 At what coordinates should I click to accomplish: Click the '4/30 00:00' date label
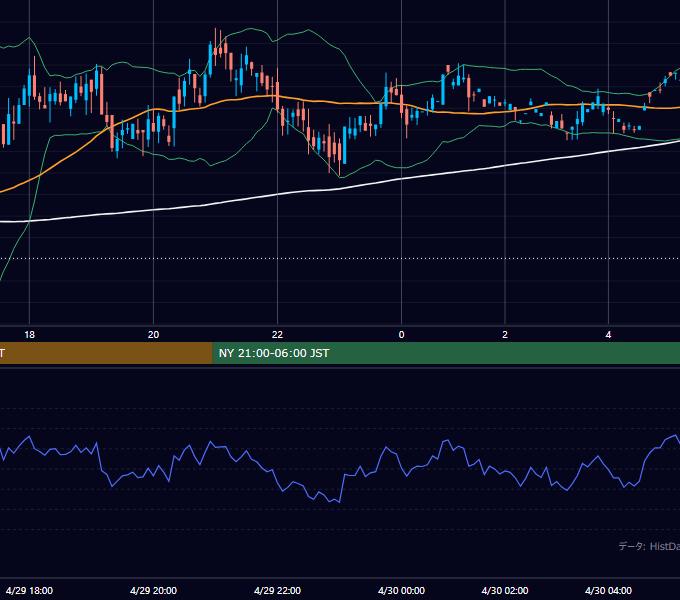402,590
